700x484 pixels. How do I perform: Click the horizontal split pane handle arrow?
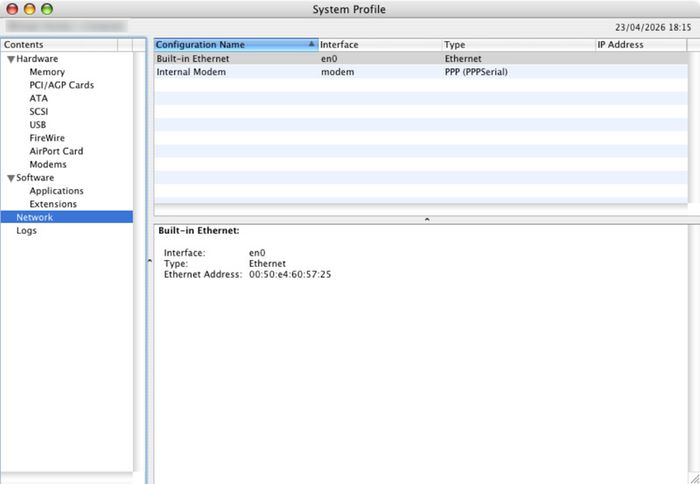[x=427, y=219]
